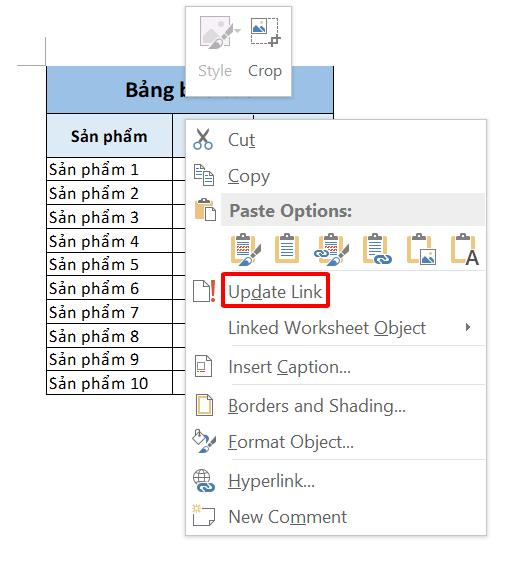Click the Update Link exclamation page icon

click(x=204, y=291)
